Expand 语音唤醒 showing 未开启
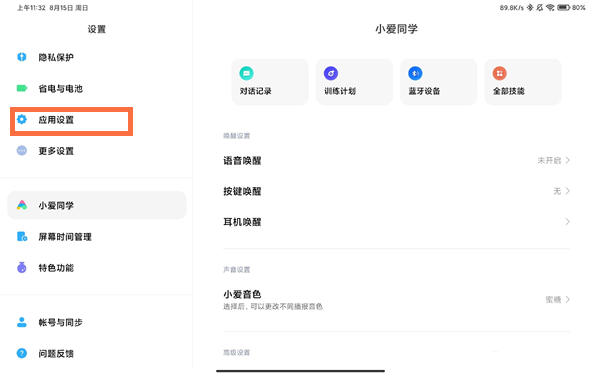 point(396,160)
